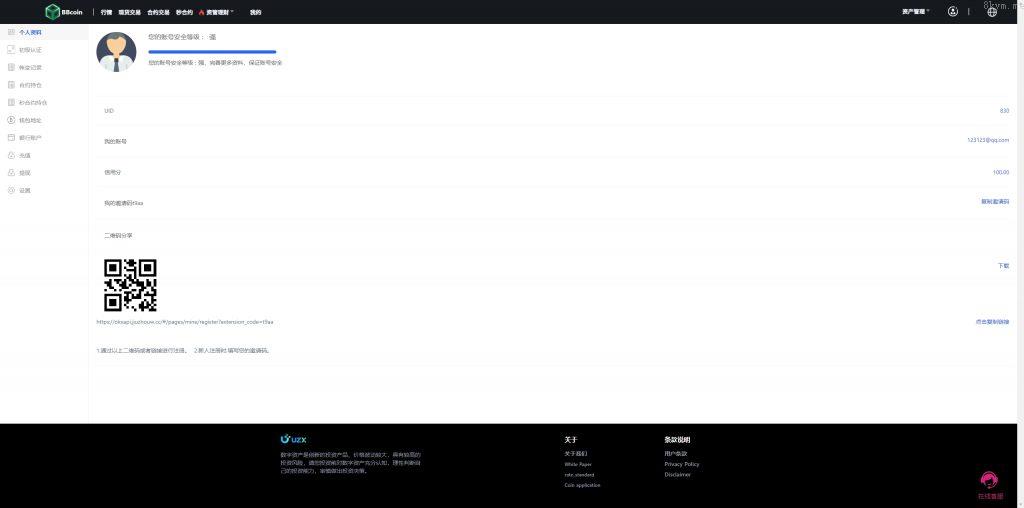Click the 设置 gear icon in sidebar

[x=11, y=190]
